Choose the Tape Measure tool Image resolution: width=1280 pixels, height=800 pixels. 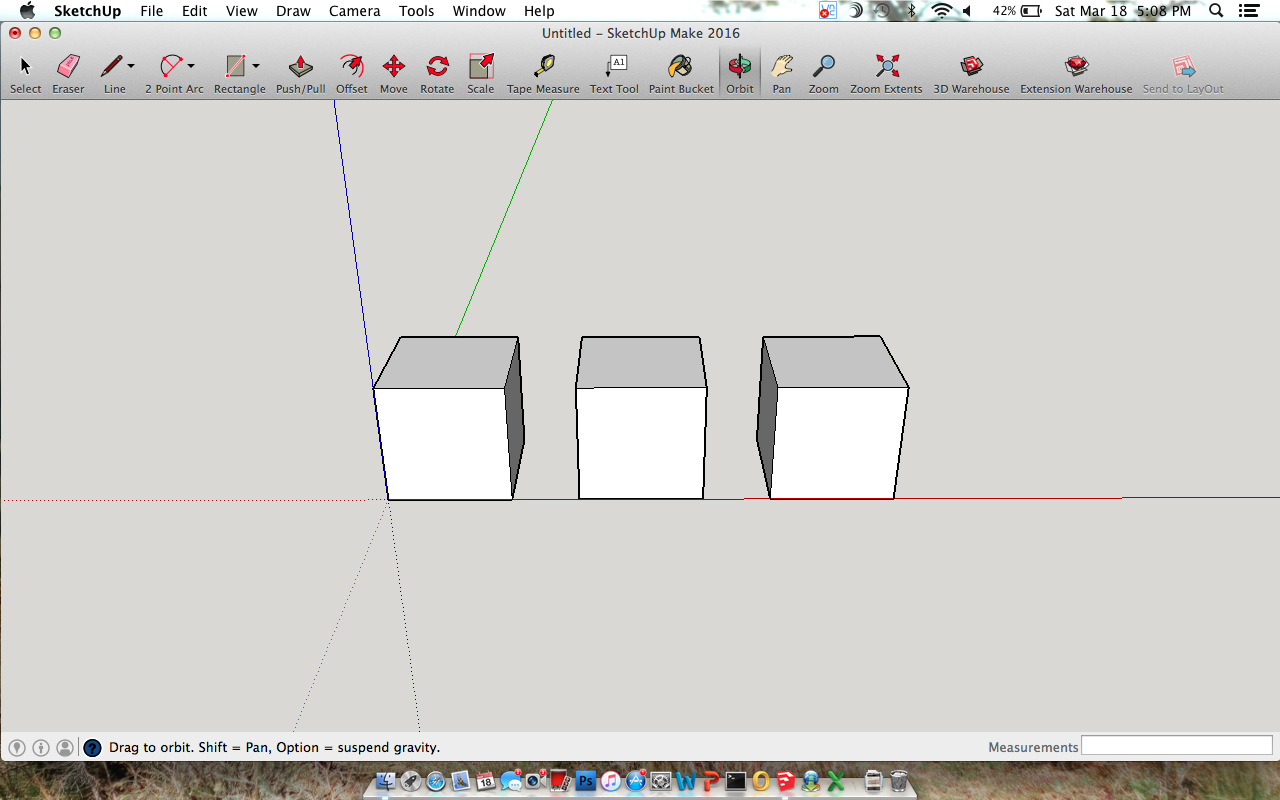[543, 73]
